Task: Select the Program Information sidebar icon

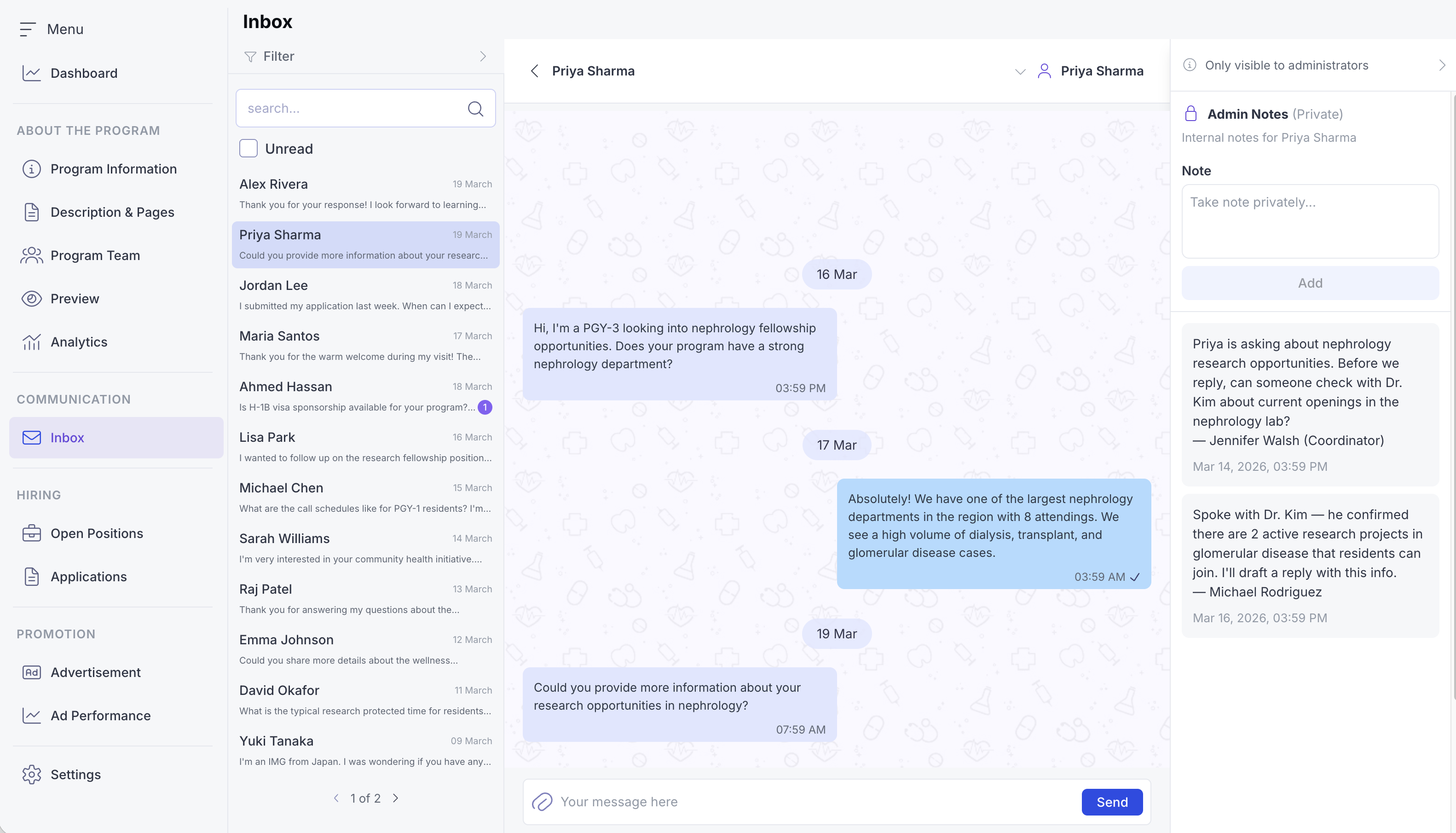Action: [31, 169]
